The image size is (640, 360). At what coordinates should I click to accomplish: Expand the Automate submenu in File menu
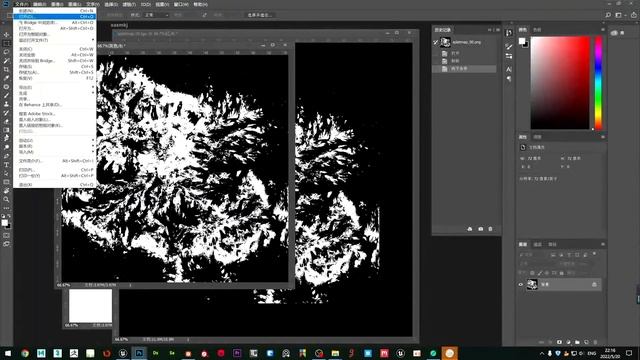tap(54, 140)
